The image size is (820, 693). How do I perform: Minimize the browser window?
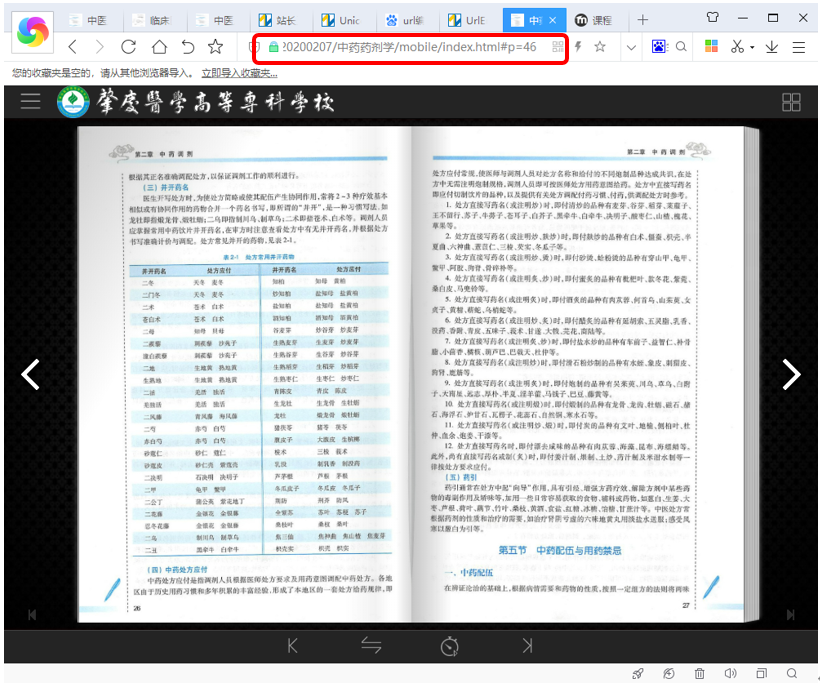coord(743,17)
